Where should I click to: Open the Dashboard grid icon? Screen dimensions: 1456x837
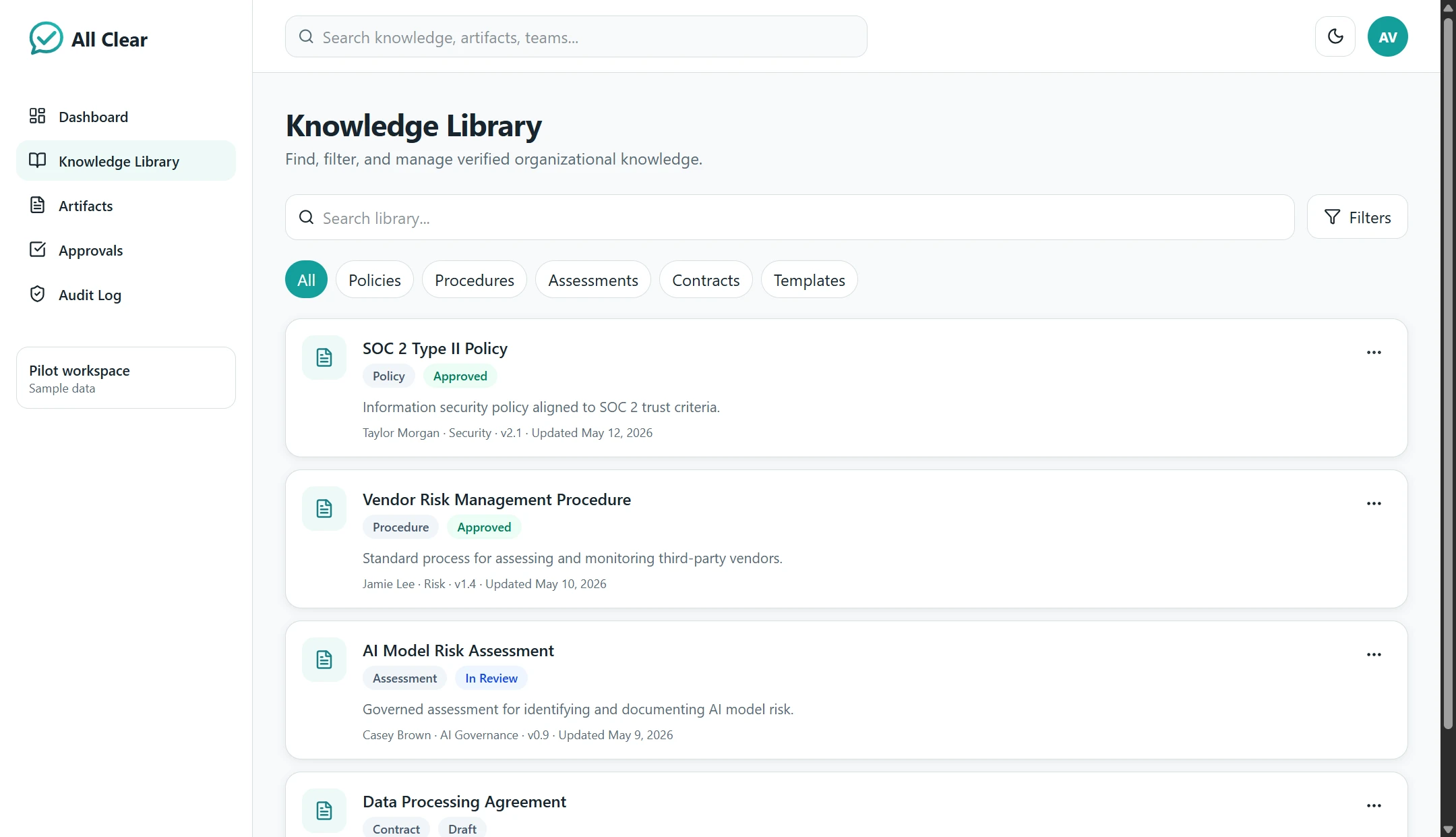38,116
